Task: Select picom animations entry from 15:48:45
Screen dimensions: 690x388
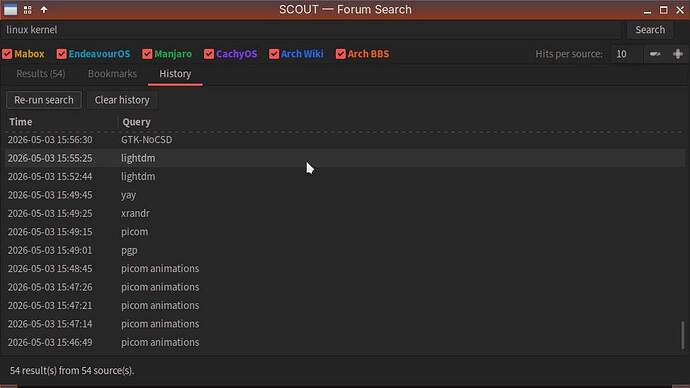Action: click(x=345, y=269)
